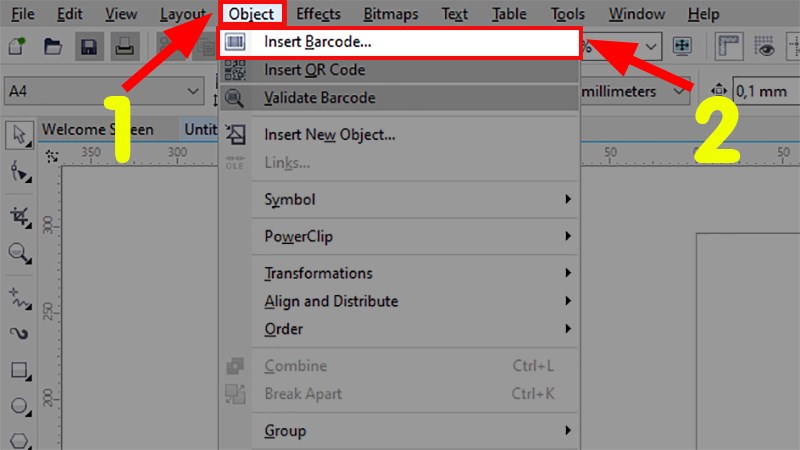The width and height of the screenshot is (800, 450).
Task: Choose the Crop tool
Action: coord(19,214)
